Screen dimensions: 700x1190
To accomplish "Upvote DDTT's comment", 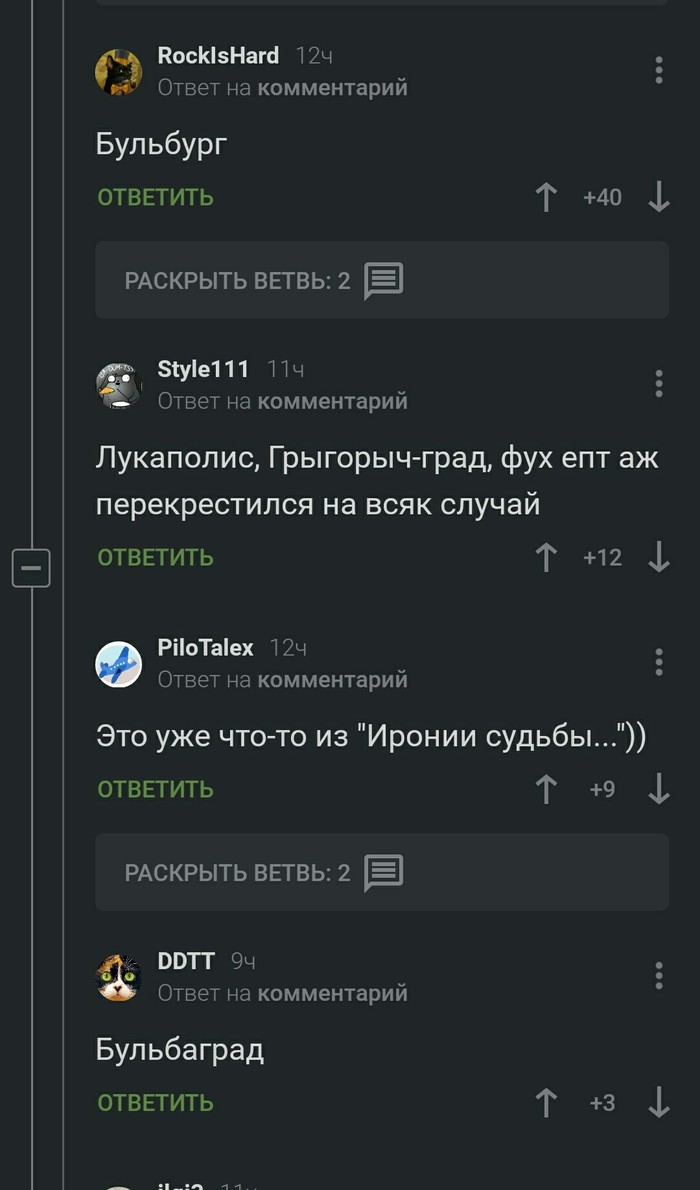I will 546,1103.
